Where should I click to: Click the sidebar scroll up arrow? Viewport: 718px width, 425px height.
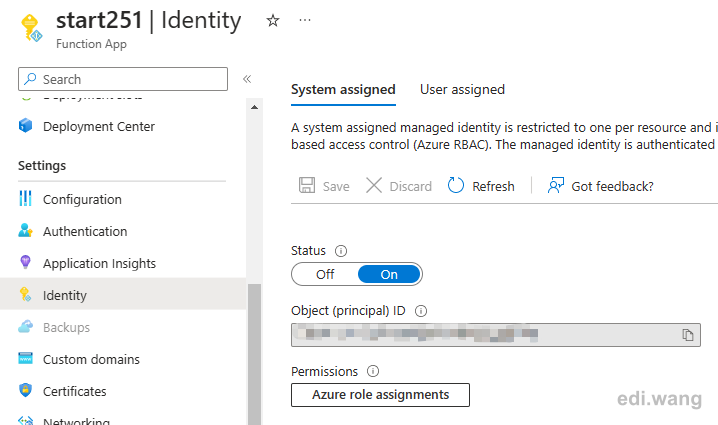[x=254, y=107]
